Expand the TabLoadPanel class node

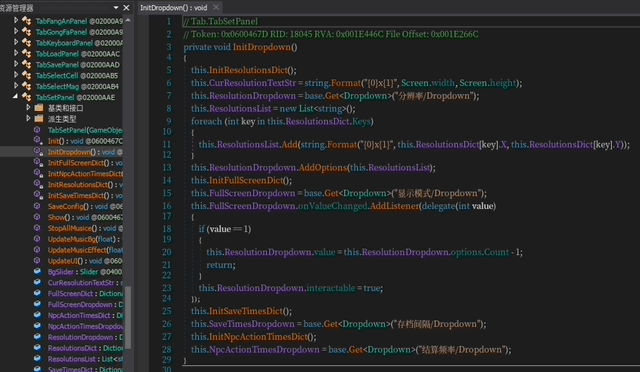pyautogui.click(x=16, y=53)
